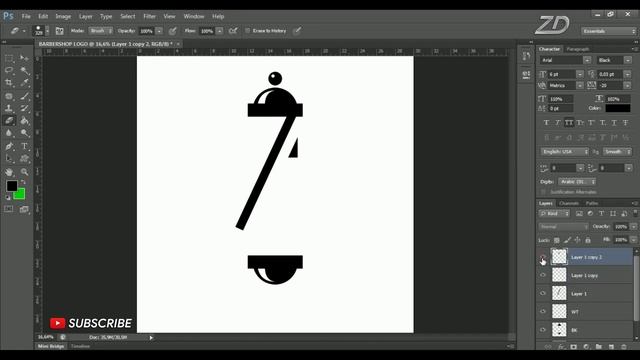
Task: Hide the Layer 1 layer
Action: (x=543, y=293)
